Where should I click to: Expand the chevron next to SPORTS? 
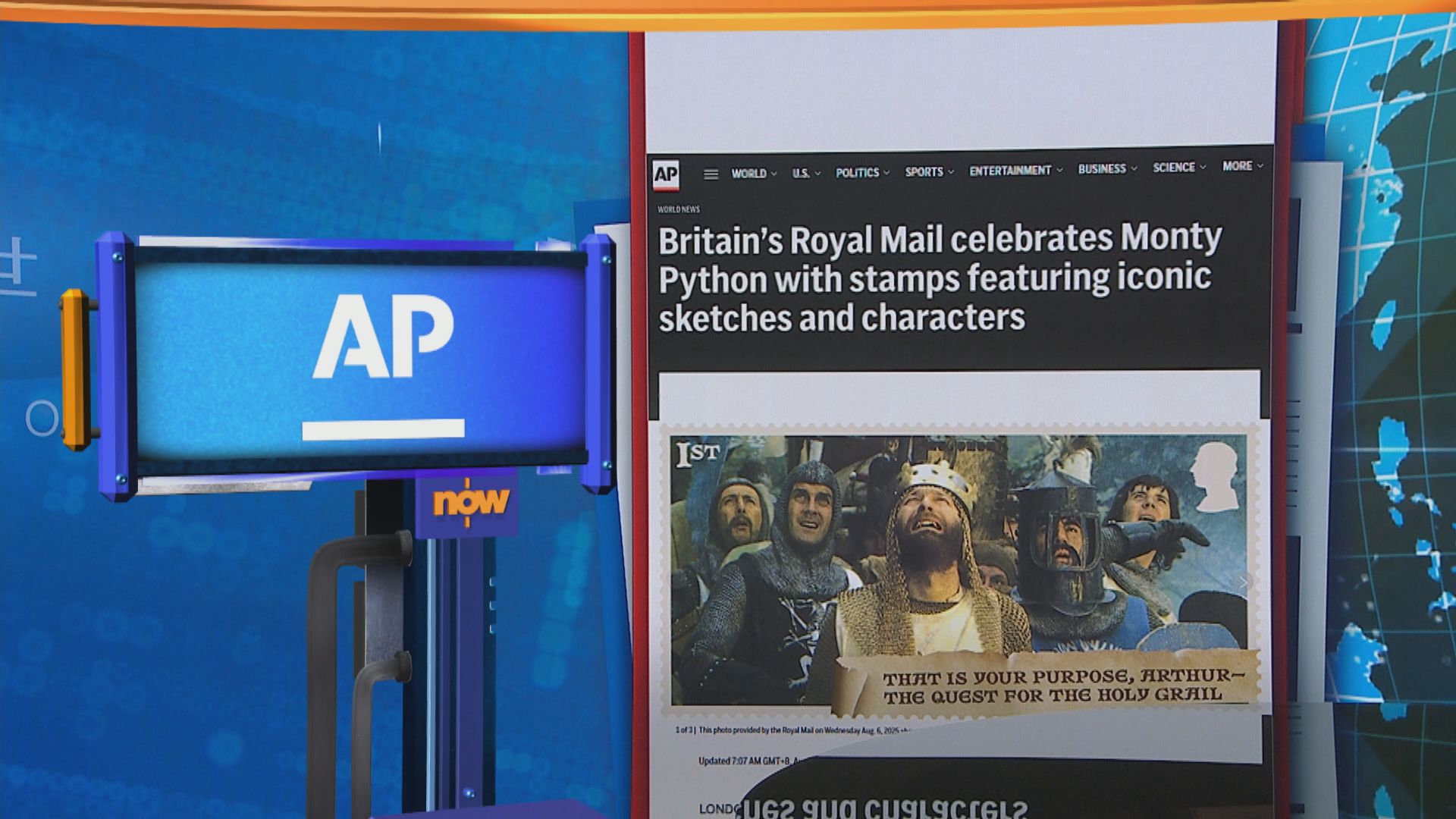coord(950,172)
